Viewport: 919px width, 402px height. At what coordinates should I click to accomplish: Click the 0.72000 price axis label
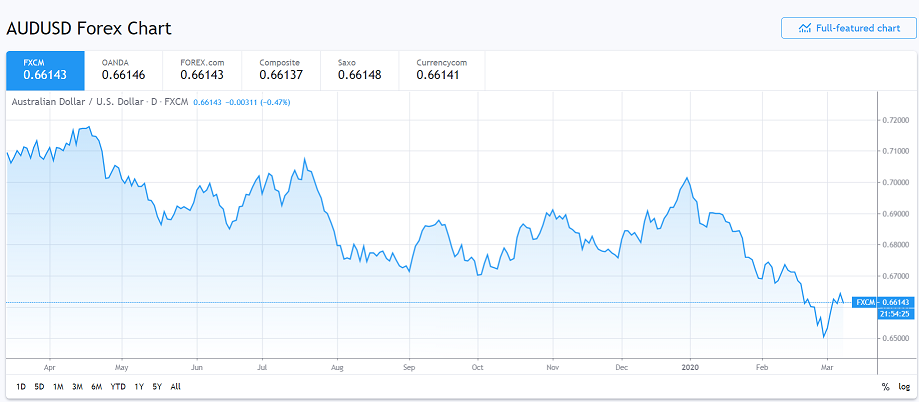pos(896,120)
